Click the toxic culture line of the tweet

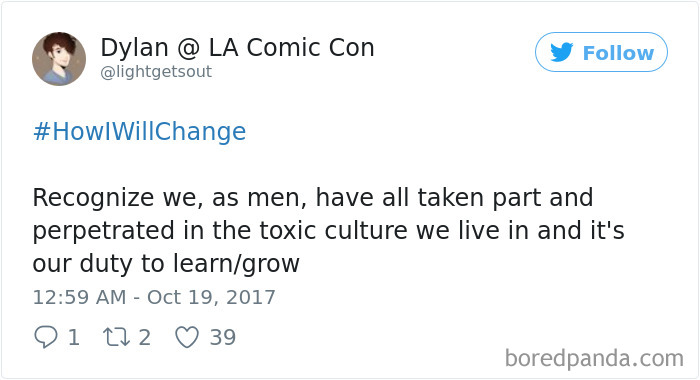pos(328,231)
